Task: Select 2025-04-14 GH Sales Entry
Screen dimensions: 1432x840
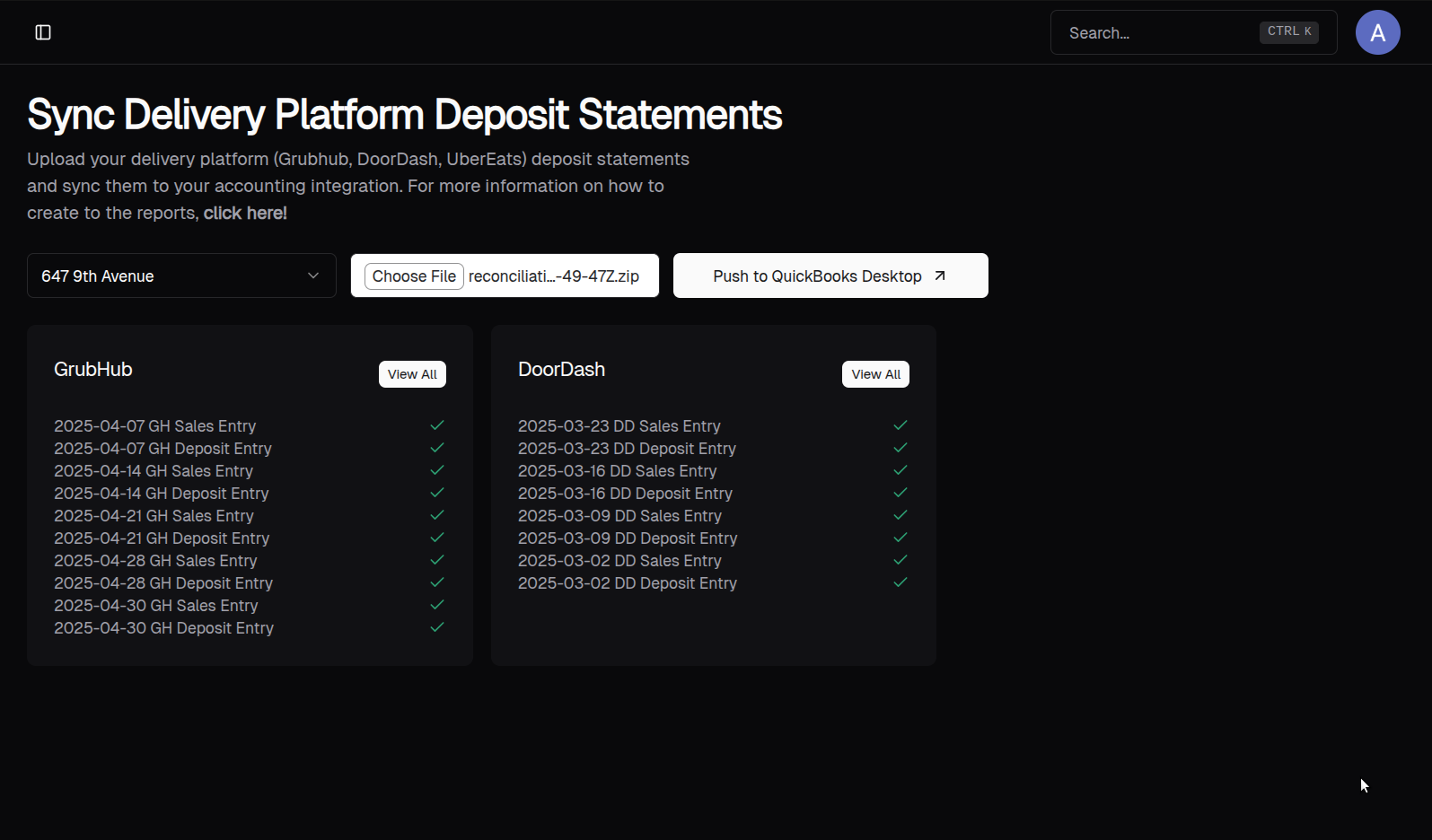Action: [x=154, y=471]
